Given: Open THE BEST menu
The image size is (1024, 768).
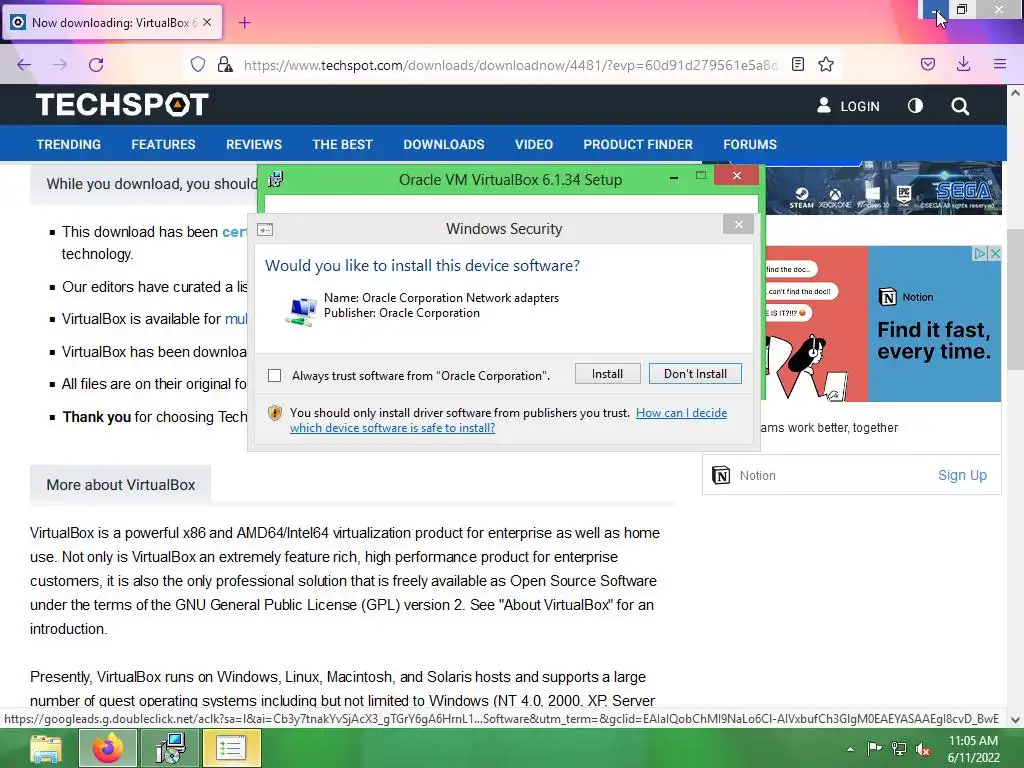Looking at the screenshot, I should click(x=342, y=144).
